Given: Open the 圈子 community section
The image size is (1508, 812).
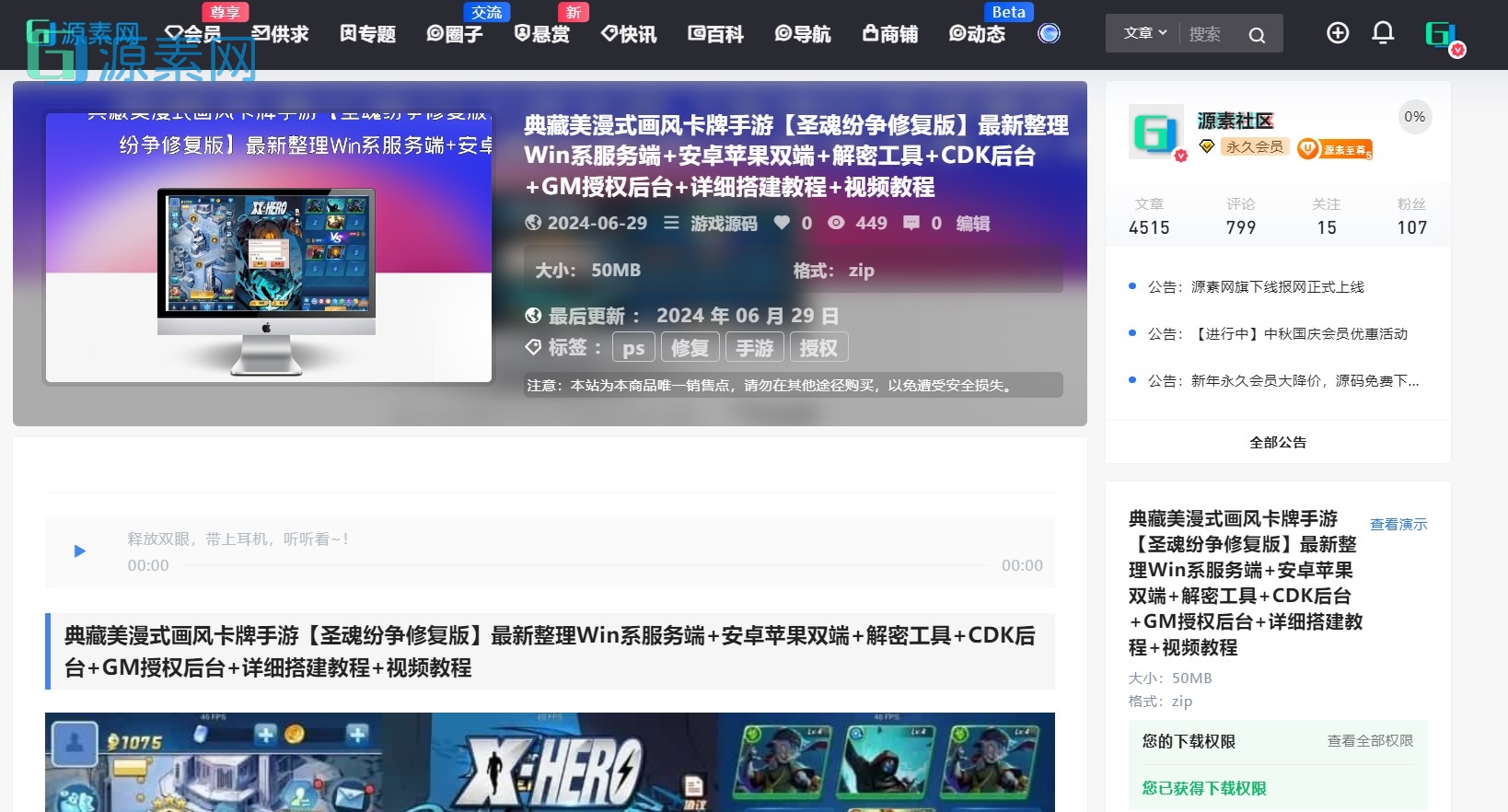Looking at the screenshot, I should [454, 34].
